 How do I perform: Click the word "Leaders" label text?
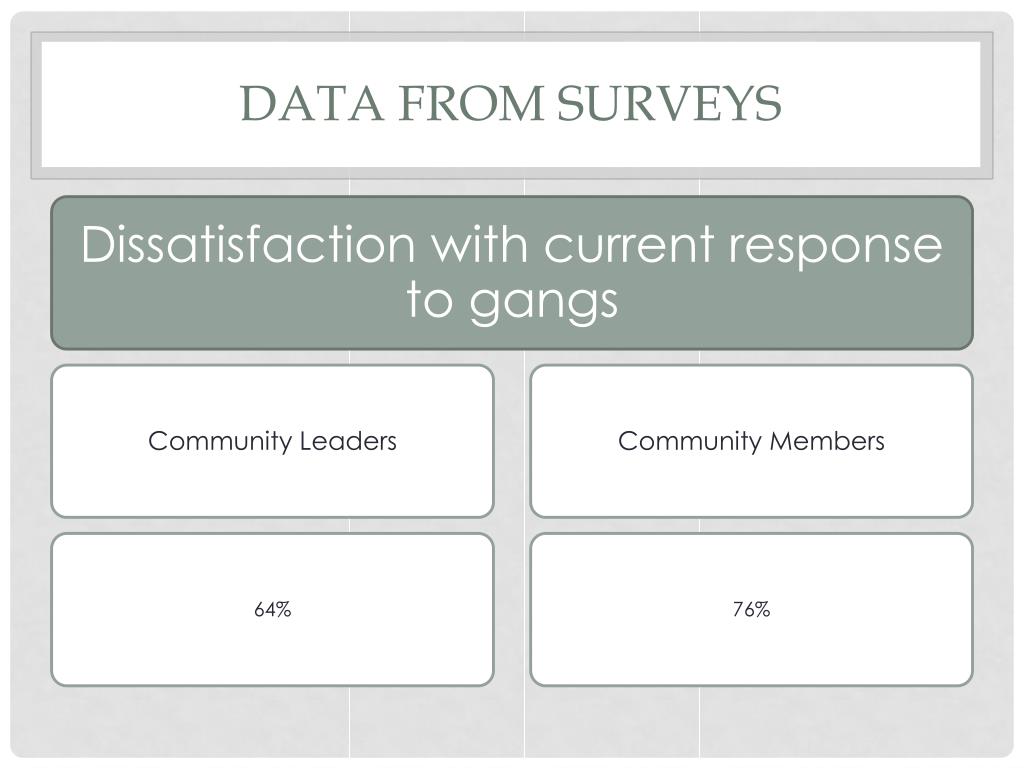click(x=348, y=441)
